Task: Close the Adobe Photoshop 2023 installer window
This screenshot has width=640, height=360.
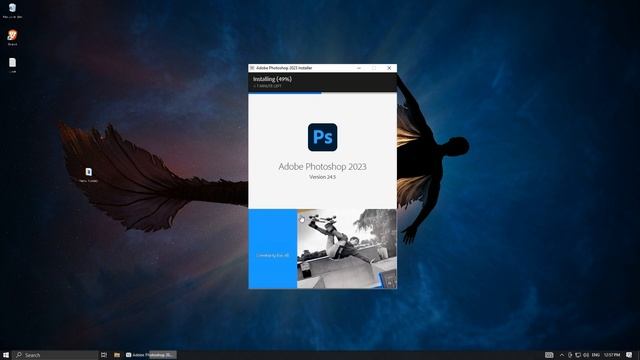Action: coord(389,68)
